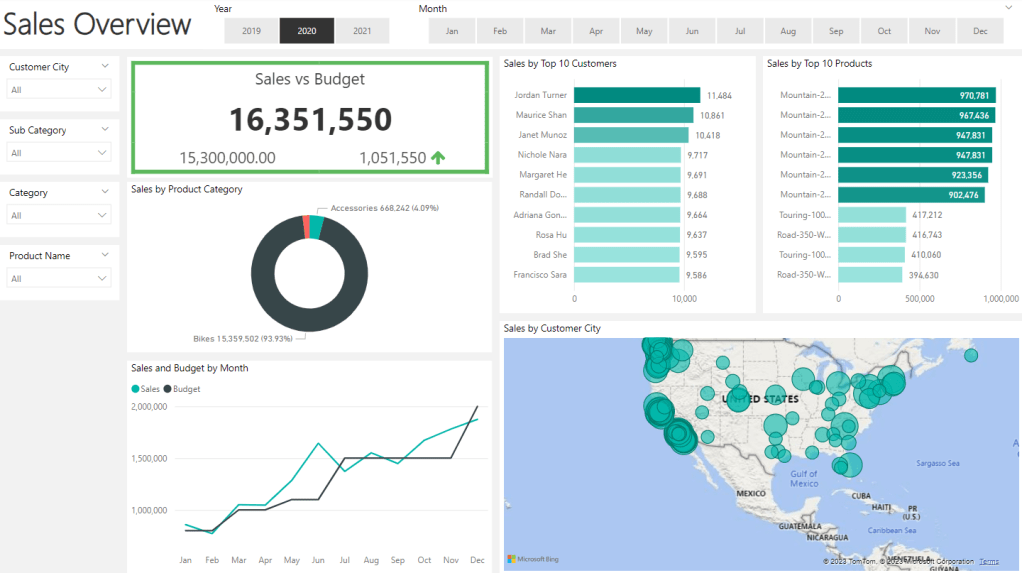Click the green up arrow variance indicator

tap(438, 157)
